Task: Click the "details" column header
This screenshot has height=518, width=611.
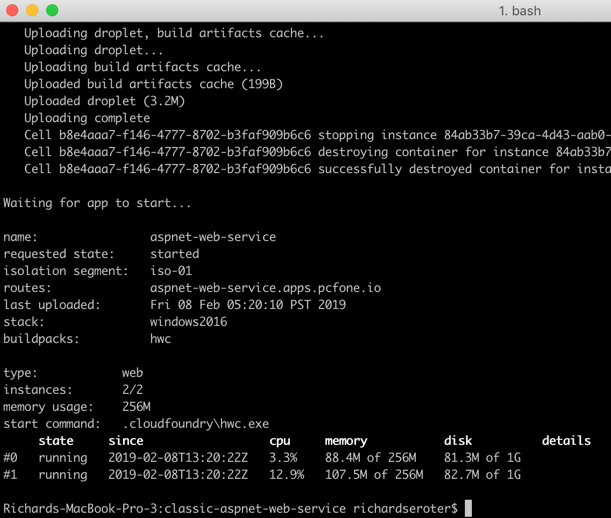Action: click(x=566, y=441)
